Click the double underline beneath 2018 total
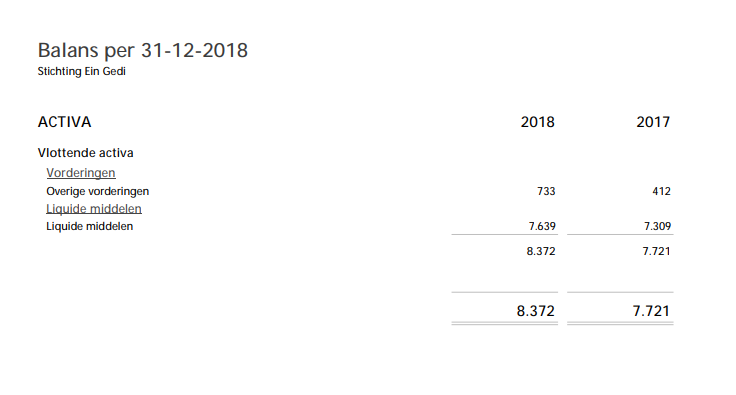Image resolution: width=736 pixels, height=395 pixels. (505, 323)
